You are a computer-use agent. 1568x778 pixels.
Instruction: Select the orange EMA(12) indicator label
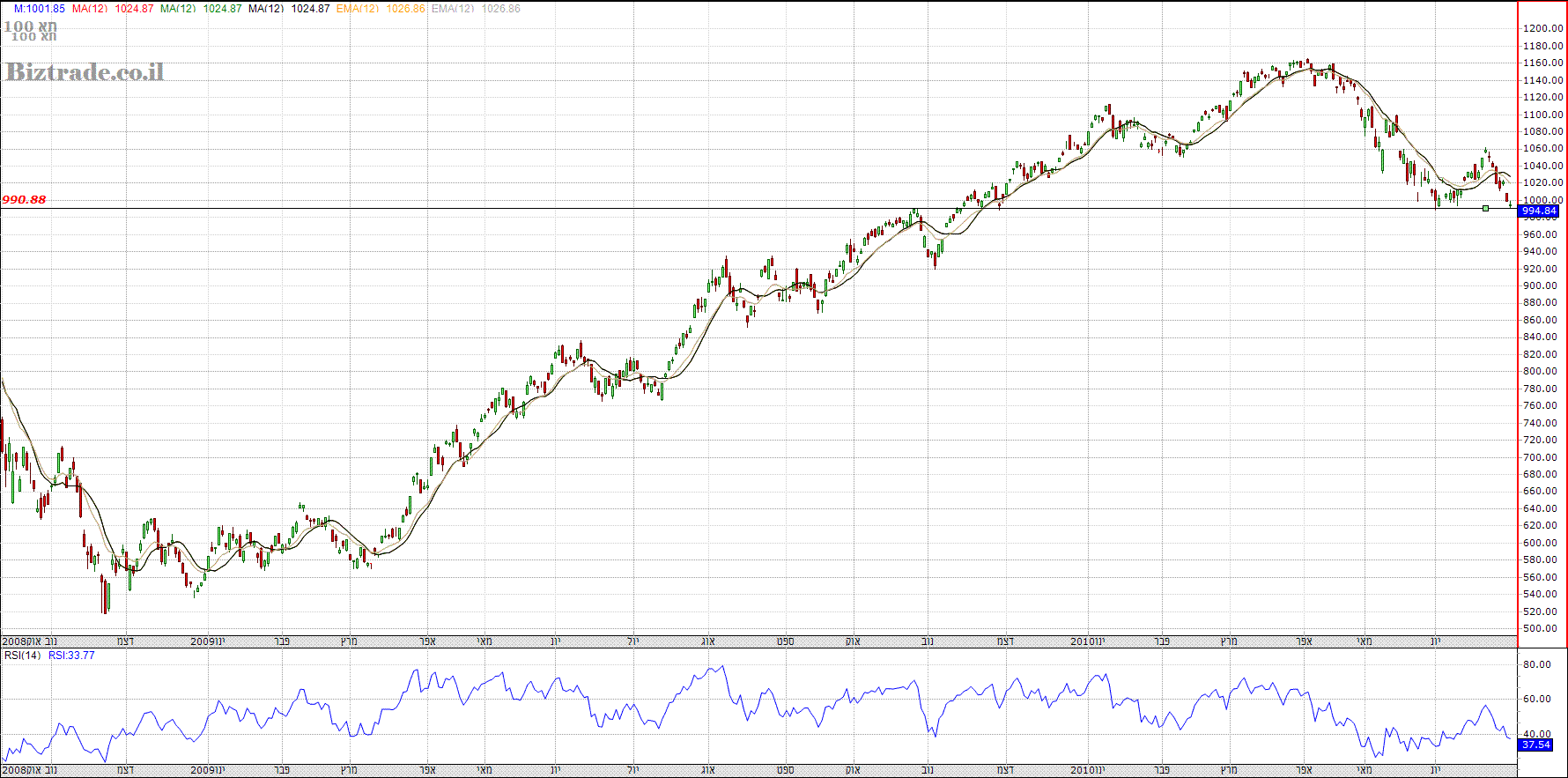[x=358, y=9]
